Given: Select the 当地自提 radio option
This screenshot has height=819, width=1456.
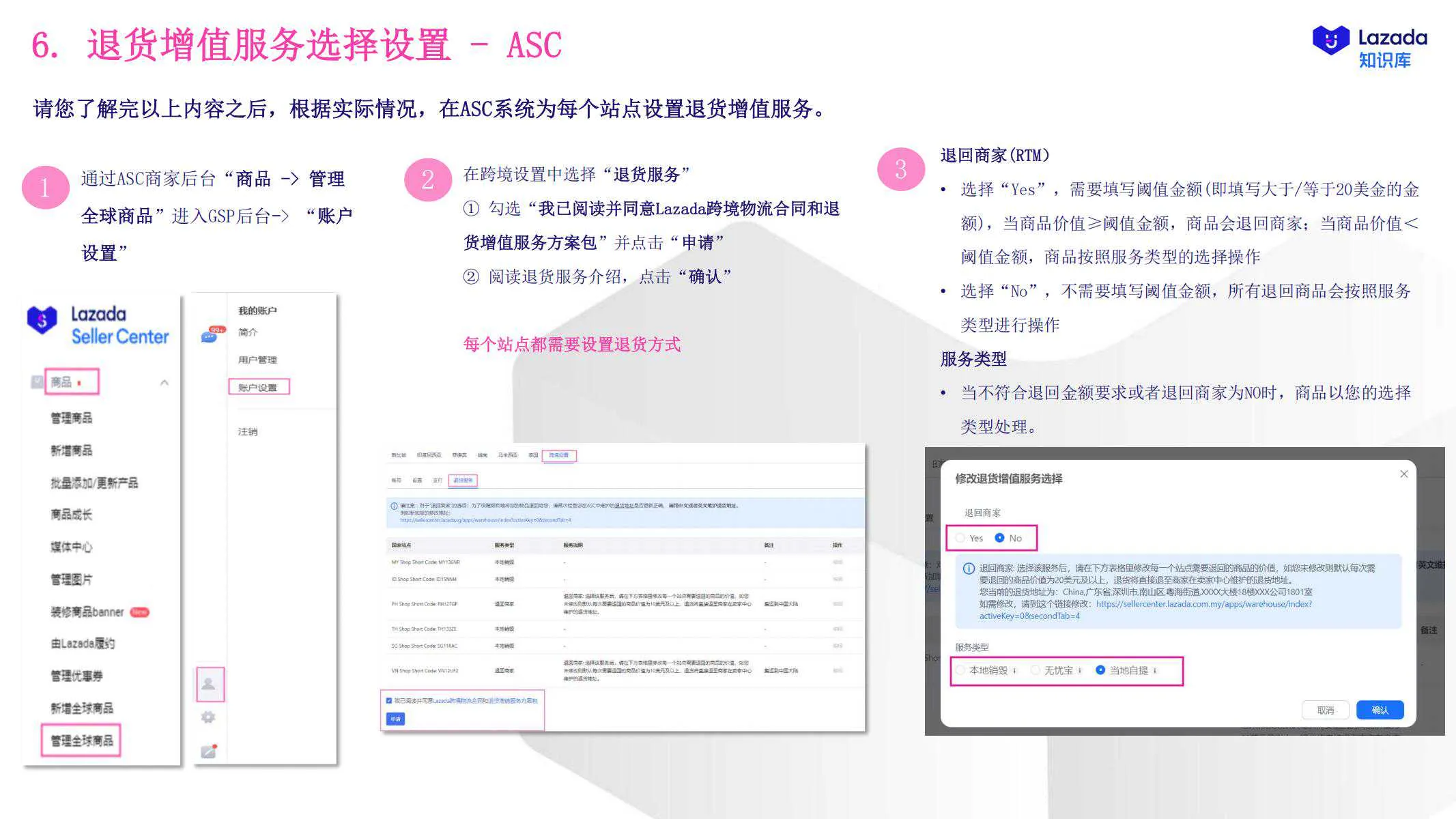Looking at the screenshot, I should [x=1100, y=670].
